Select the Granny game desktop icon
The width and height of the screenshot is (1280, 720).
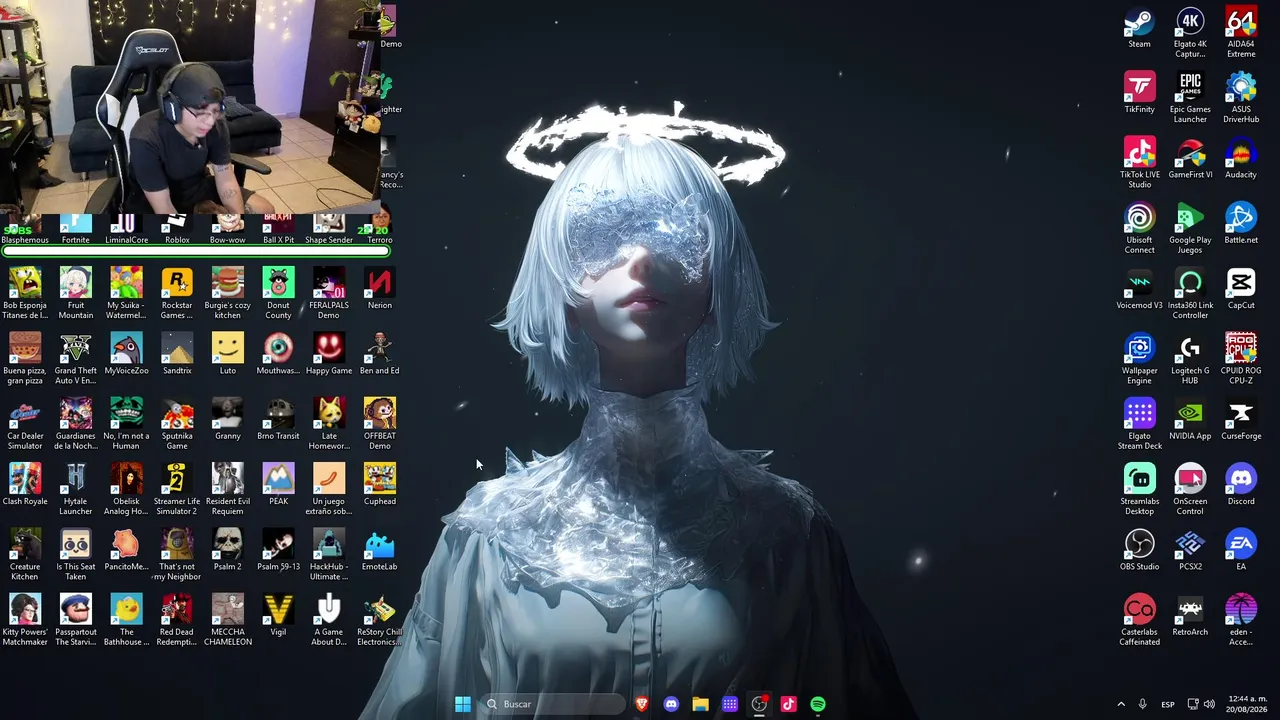[228, 419]
